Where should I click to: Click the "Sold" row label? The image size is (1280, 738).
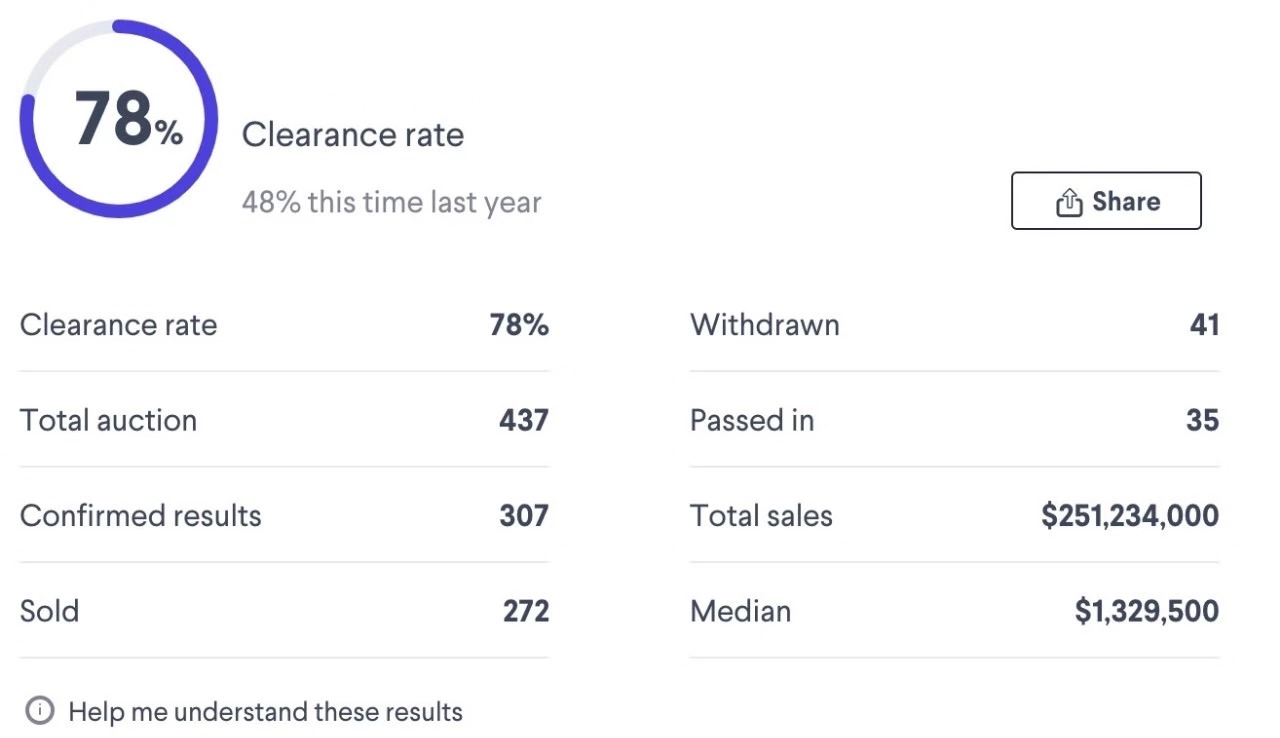(49, 611)
